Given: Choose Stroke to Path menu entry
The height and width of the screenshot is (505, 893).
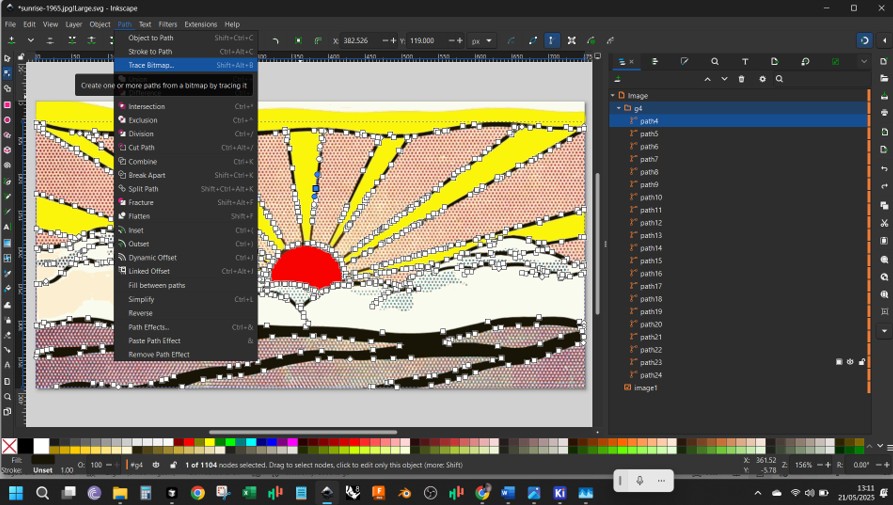Looking at the screenshot, I should pos(186,51).
